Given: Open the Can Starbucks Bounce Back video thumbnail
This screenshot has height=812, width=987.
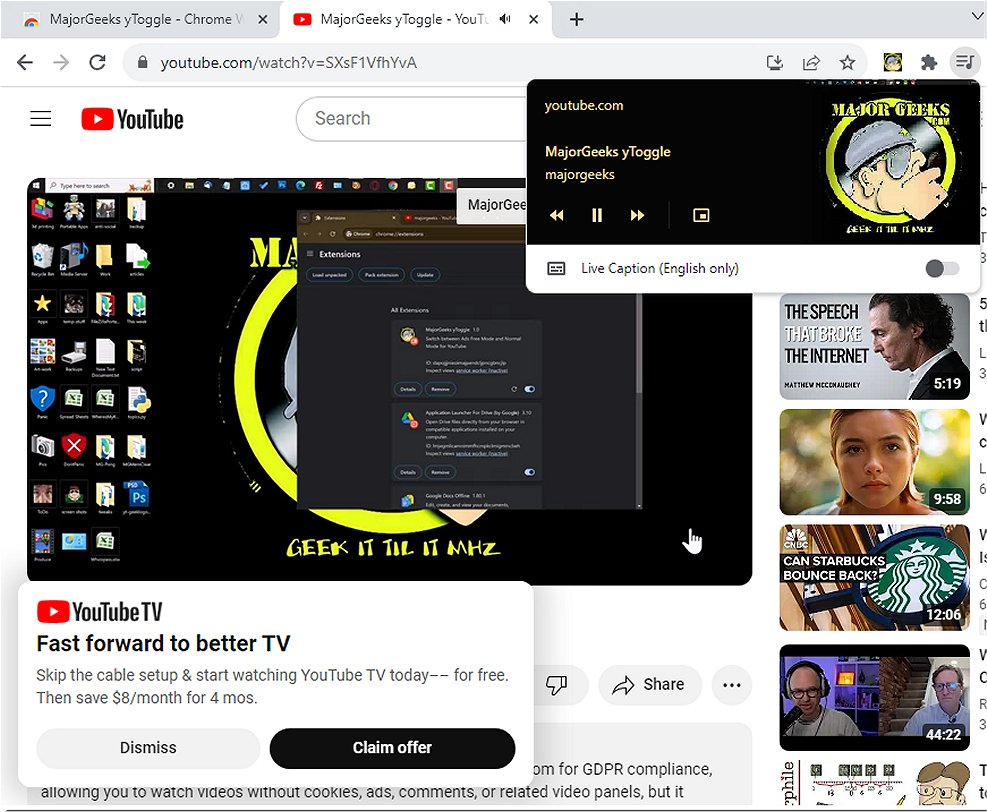Looking at the screenshot, I should pyautogui.click(x=874, y=577).
